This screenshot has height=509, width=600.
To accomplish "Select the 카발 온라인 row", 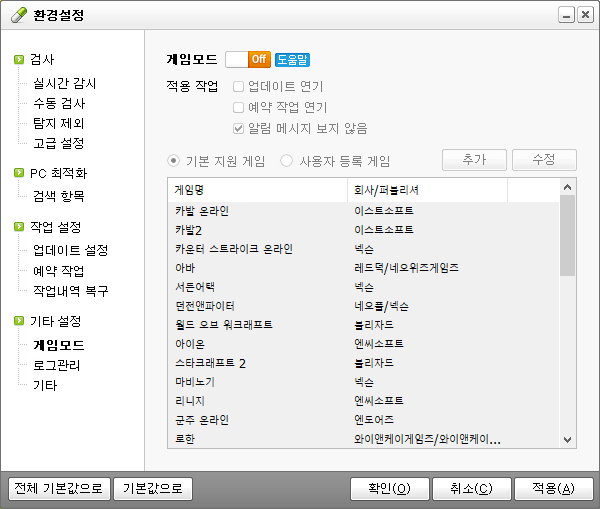I will click(364, 211).
